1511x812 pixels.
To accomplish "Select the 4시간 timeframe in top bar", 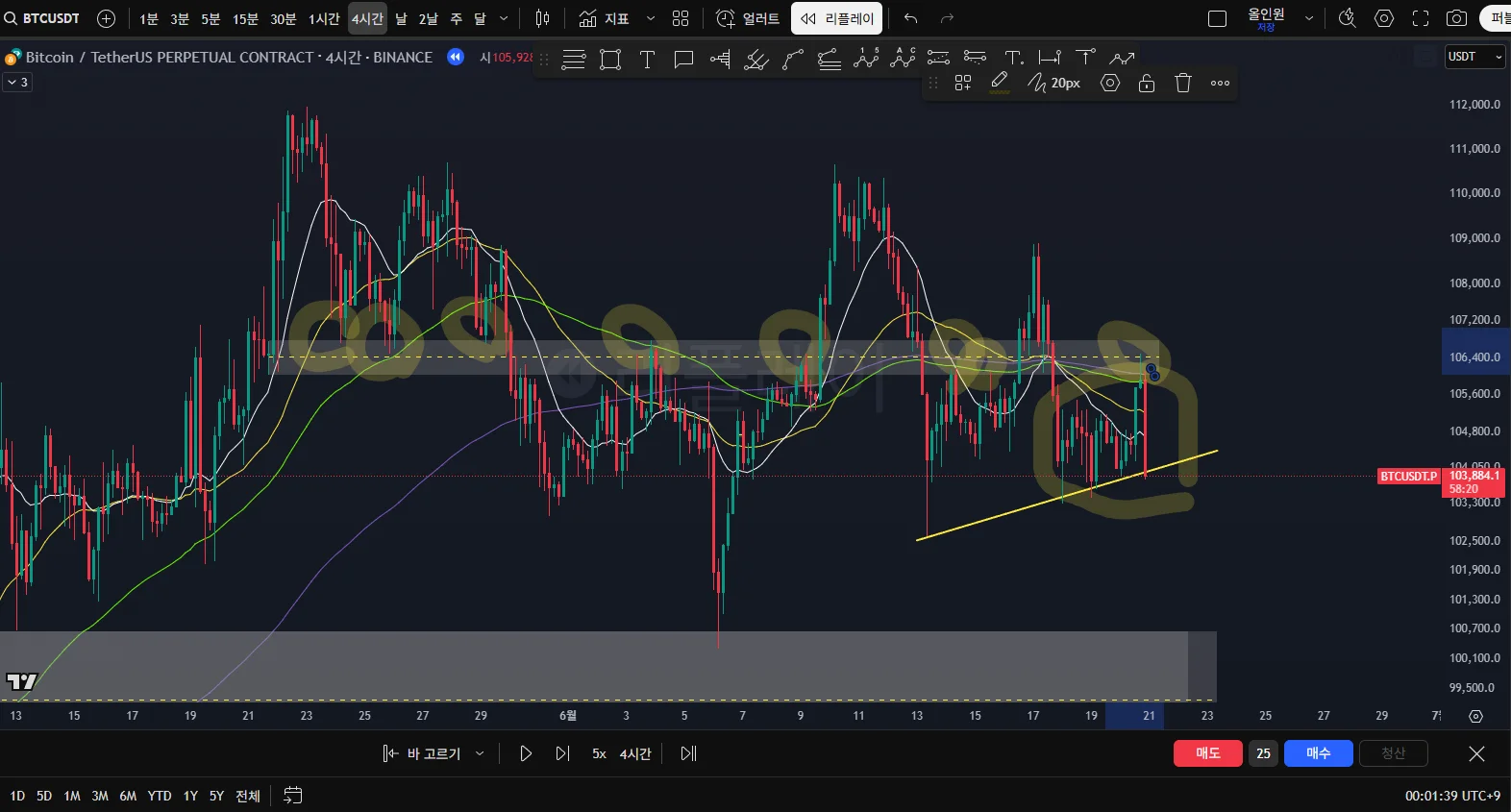I will [x=367, y=18].
